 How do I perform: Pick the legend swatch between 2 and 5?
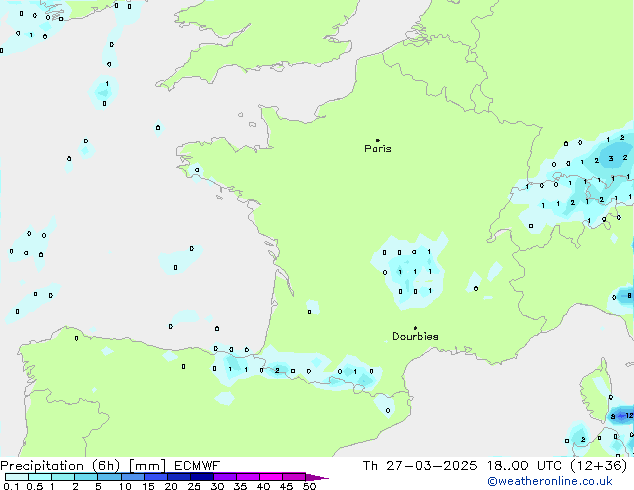[87, 477]
